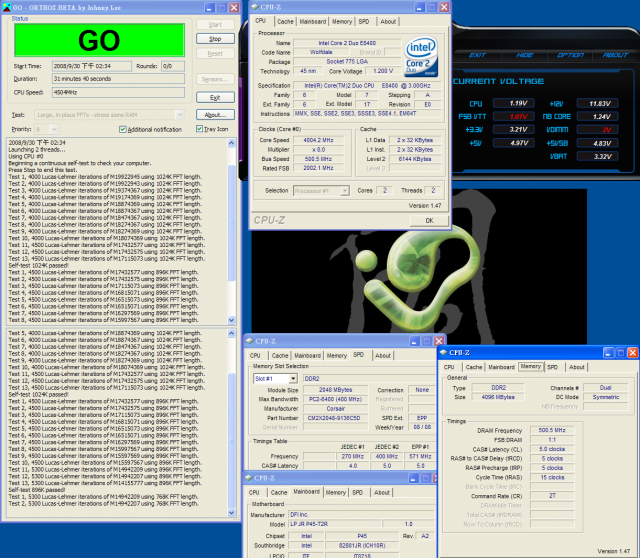Select the About tab in the top CPU-Z window
Viewport: 640px width, 558px height.
point(388,22)
